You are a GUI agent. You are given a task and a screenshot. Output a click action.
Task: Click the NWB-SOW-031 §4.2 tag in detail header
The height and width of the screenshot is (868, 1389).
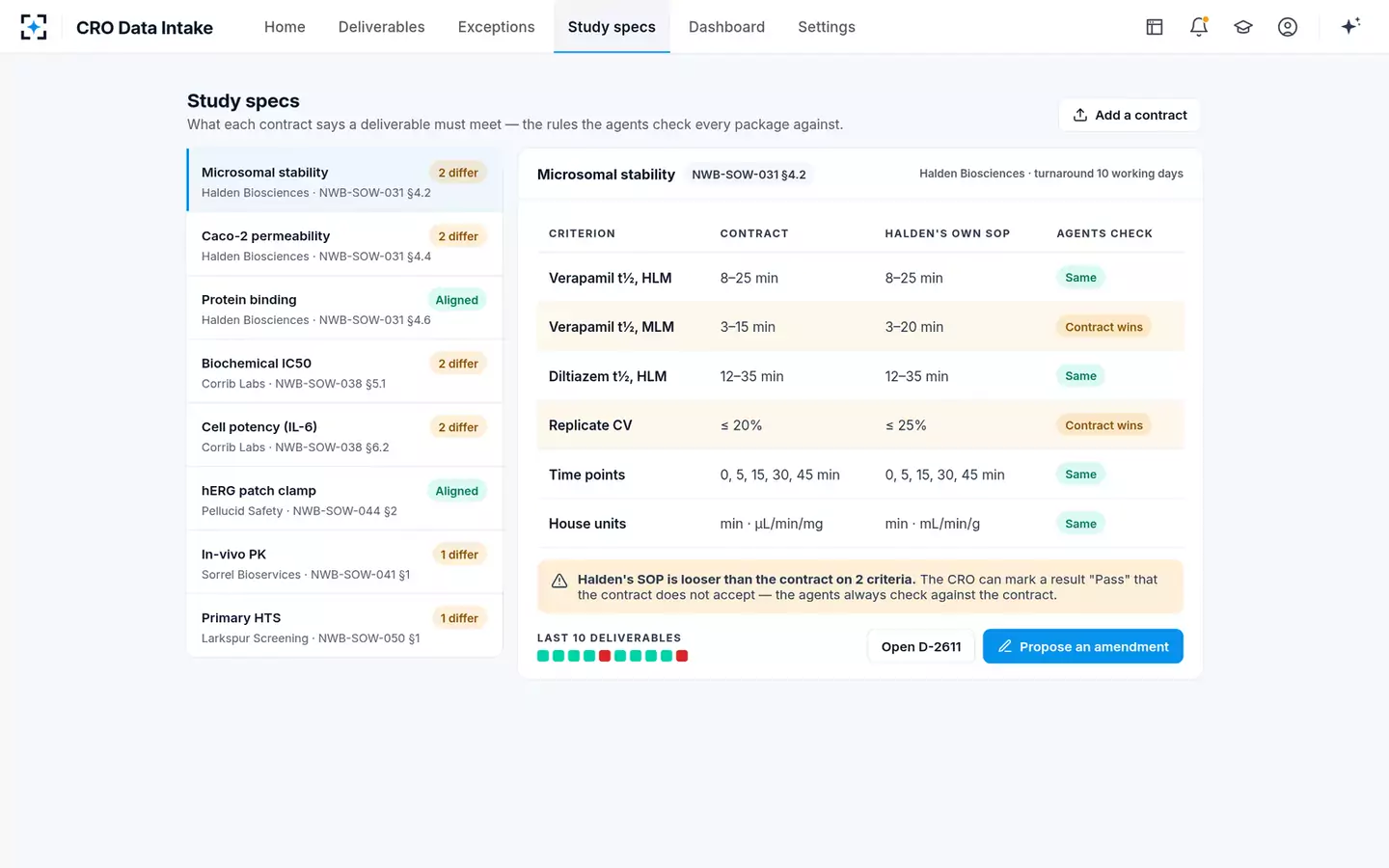[x=749, y=175]
